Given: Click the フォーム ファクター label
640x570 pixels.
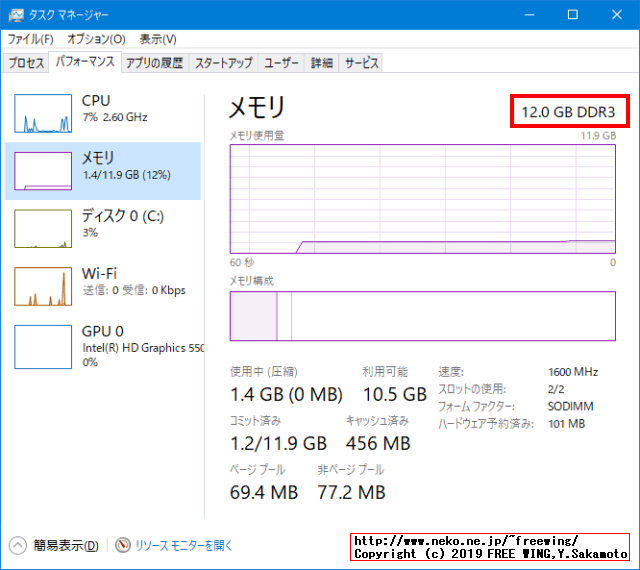Looking at the screenshot, I should (x=476, y=407).
